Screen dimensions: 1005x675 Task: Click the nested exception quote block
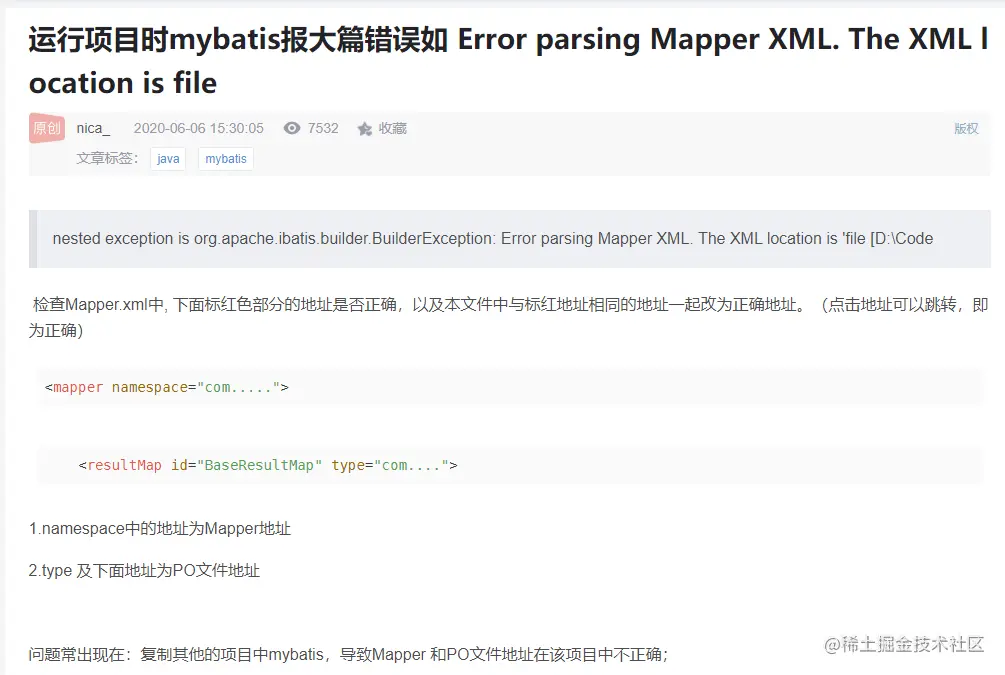pos(510,238)
